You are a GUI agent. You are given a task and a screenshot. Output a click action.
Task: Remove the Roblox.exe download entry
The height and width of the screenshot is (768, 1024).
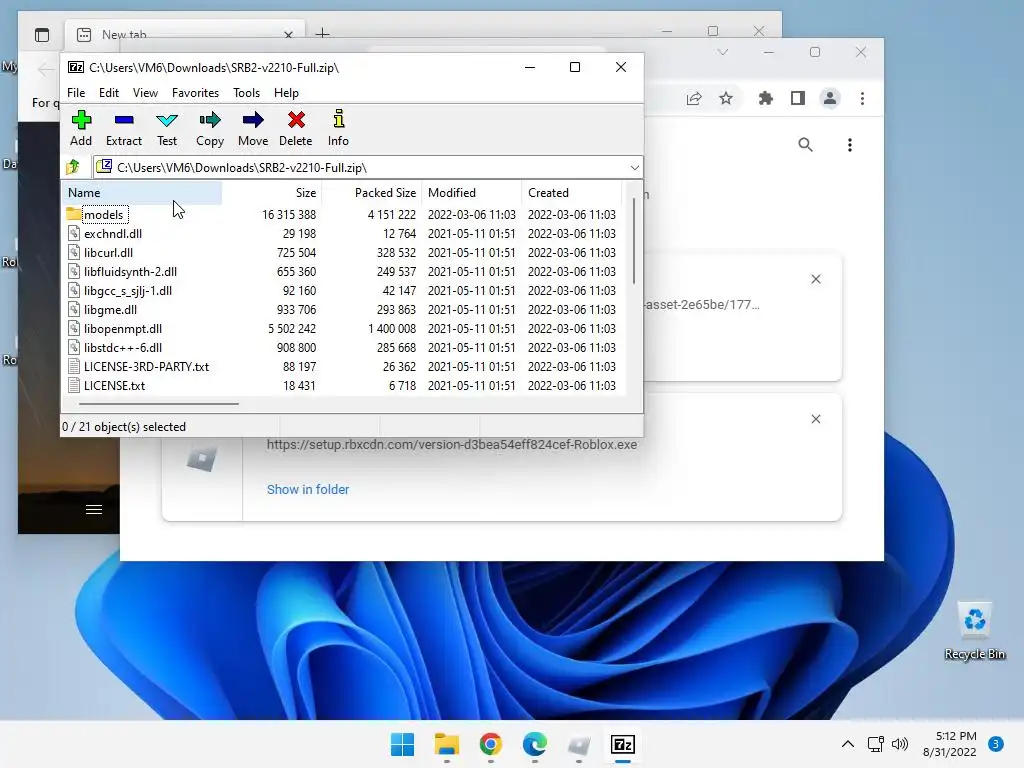coord(816,419)
